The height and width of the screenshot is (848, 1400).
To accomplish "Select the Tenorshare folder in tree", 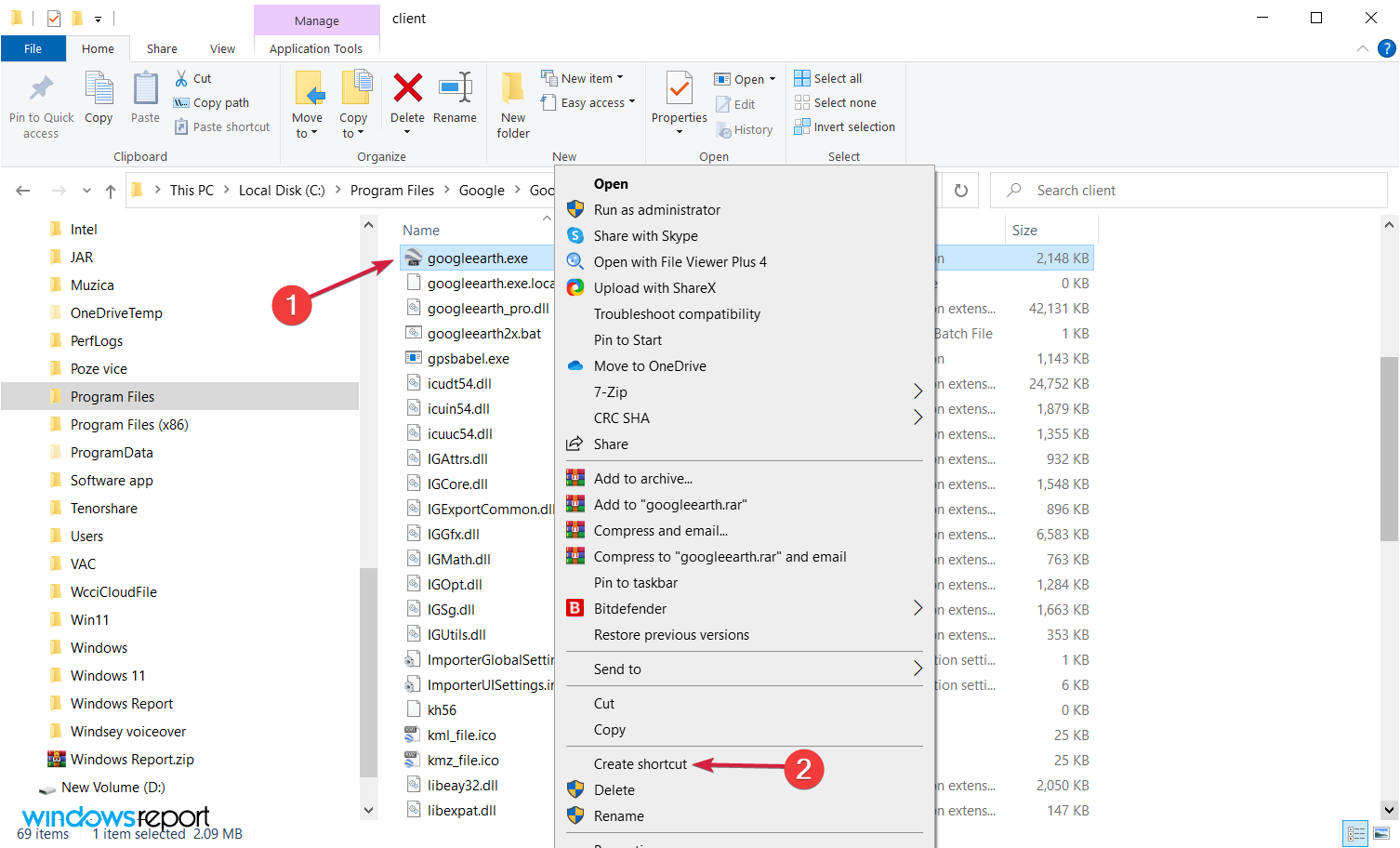I will coord(104,509).
